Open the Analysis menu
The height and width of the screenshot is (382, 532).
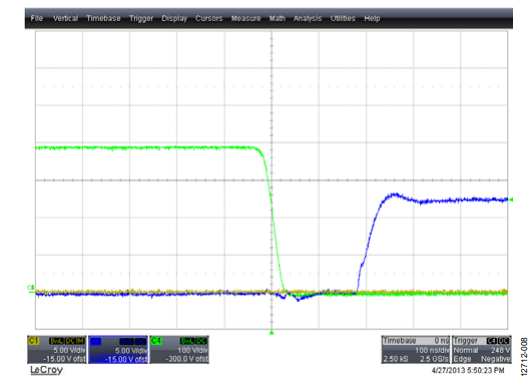[x=307, y=19]
